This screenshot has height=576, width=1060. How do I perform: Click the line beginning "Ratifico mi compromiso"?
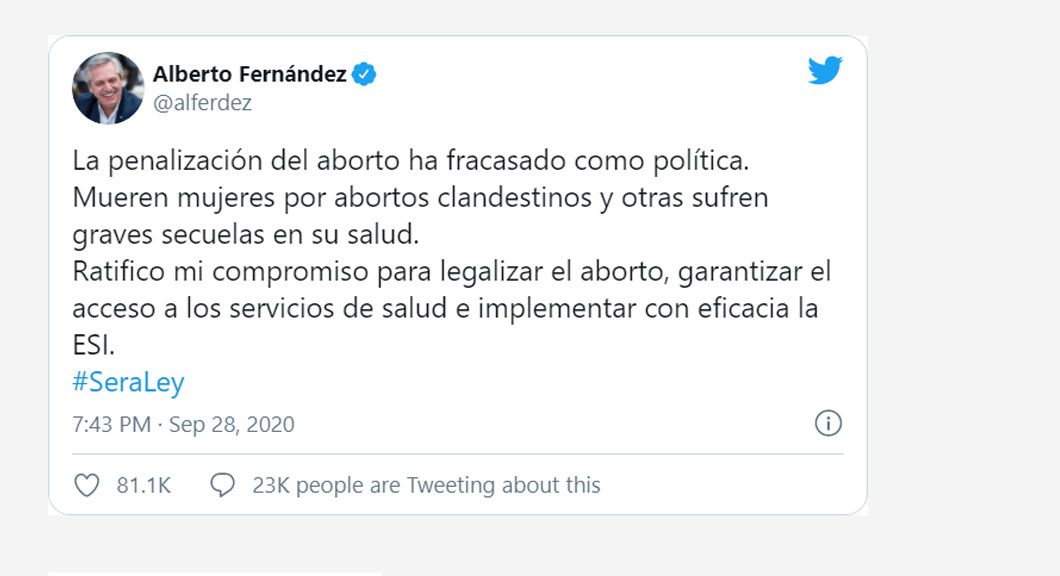(x=452, y=271)
